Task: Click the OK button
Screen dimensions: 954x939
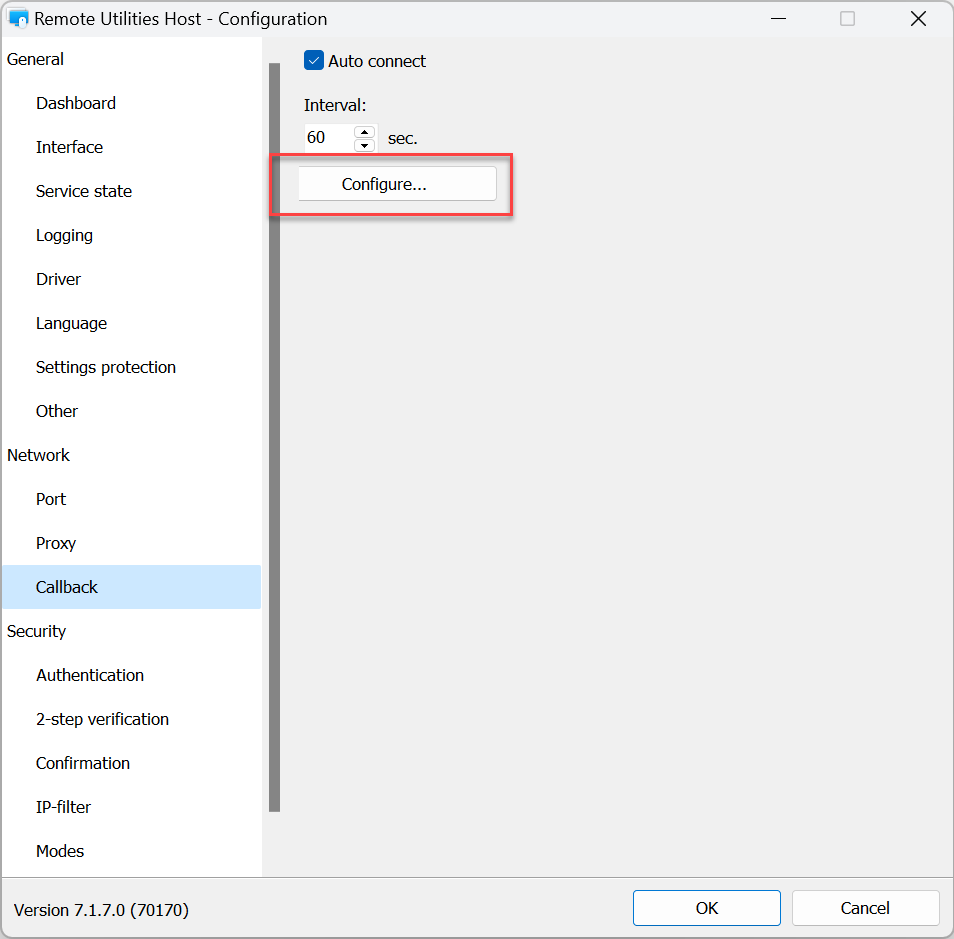Action: point(706,908)
